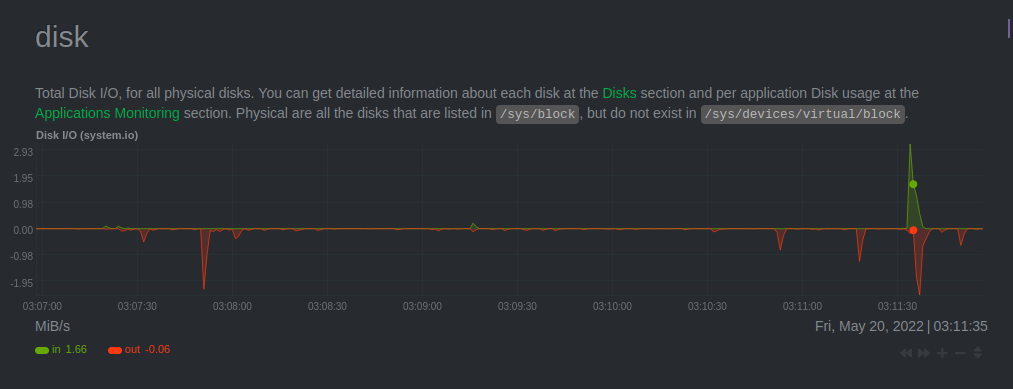Click the -1.95 y-axis label

pyautogui.click(x=21, y=282)
